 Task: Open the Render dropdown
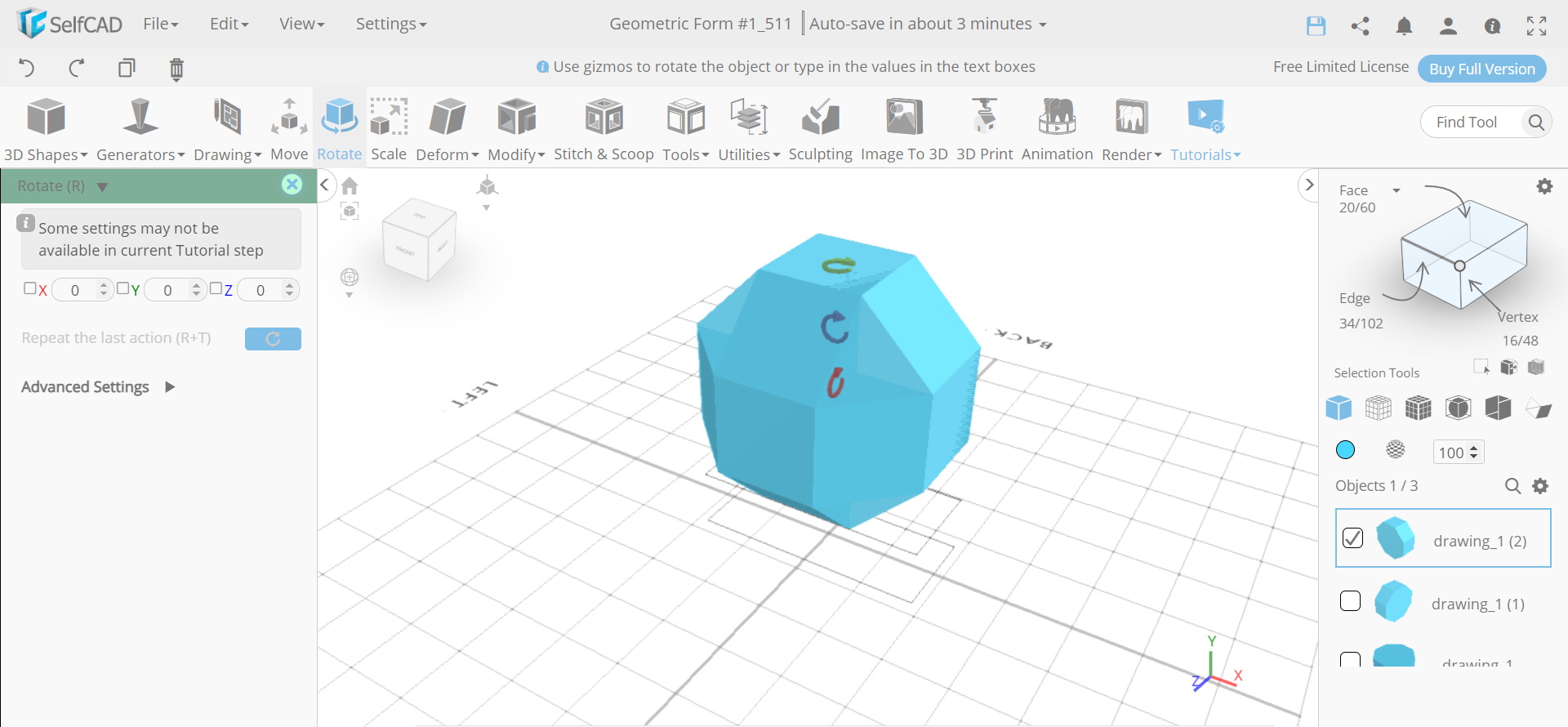click(x=1132, y=129)
